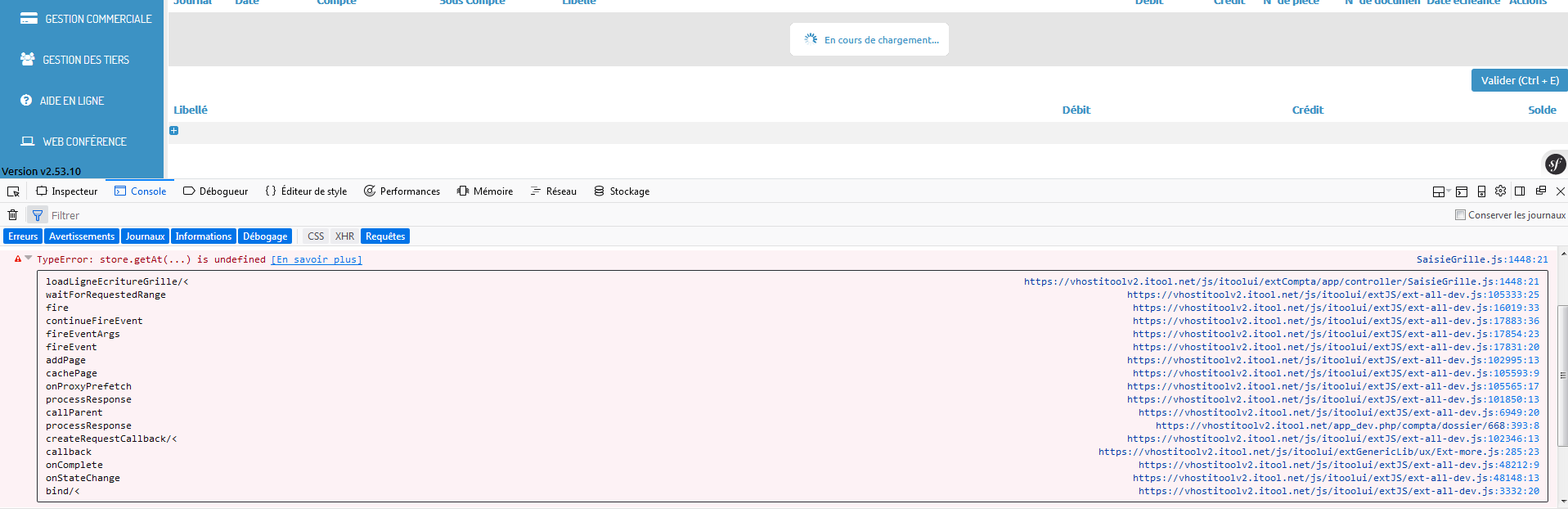Click the Valider (Ctrl + E) button
Screen dimensions: 1568x513
pos(1519,80)
